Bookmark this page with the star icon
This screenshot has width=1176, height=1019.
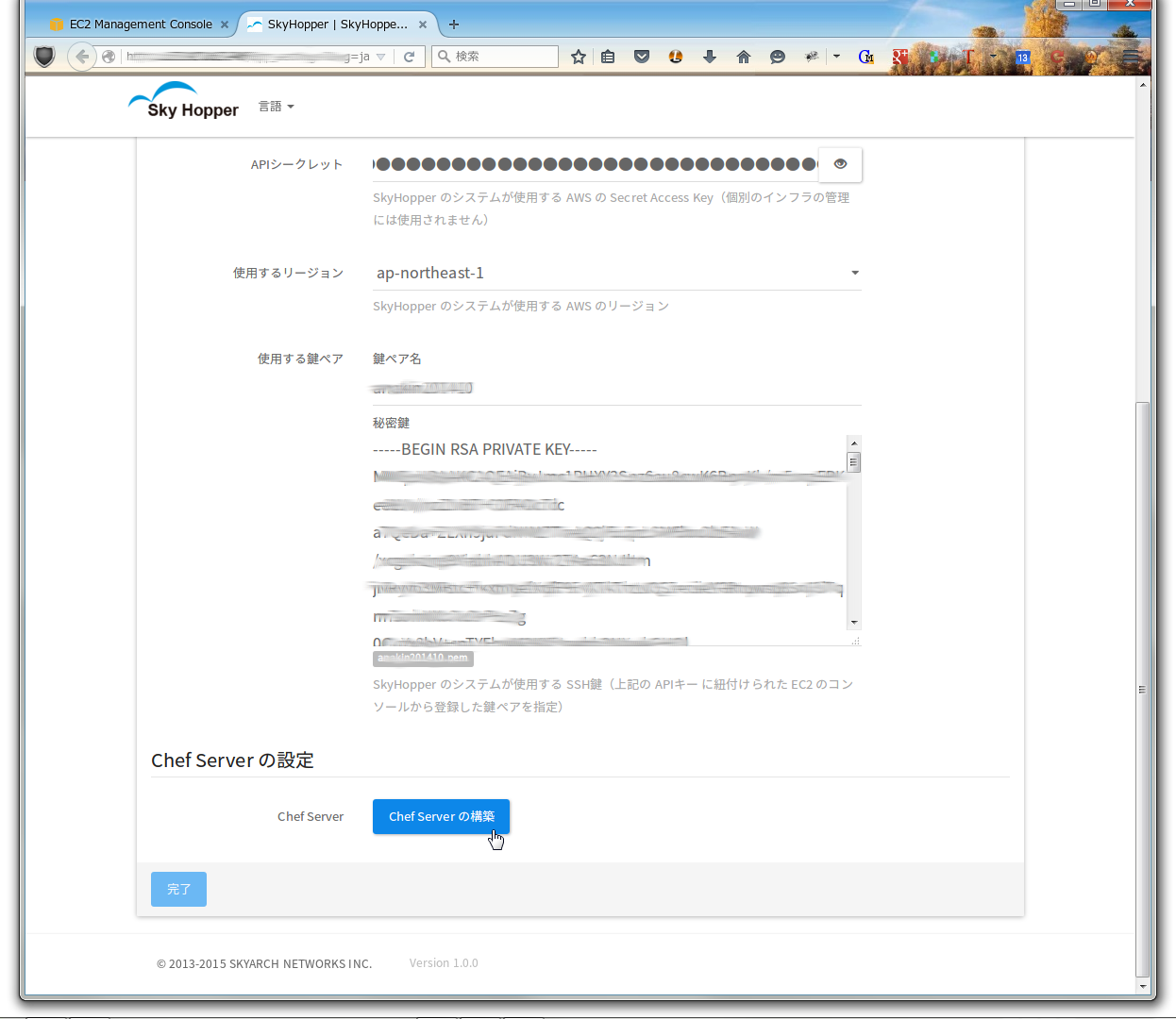[579, 57]
